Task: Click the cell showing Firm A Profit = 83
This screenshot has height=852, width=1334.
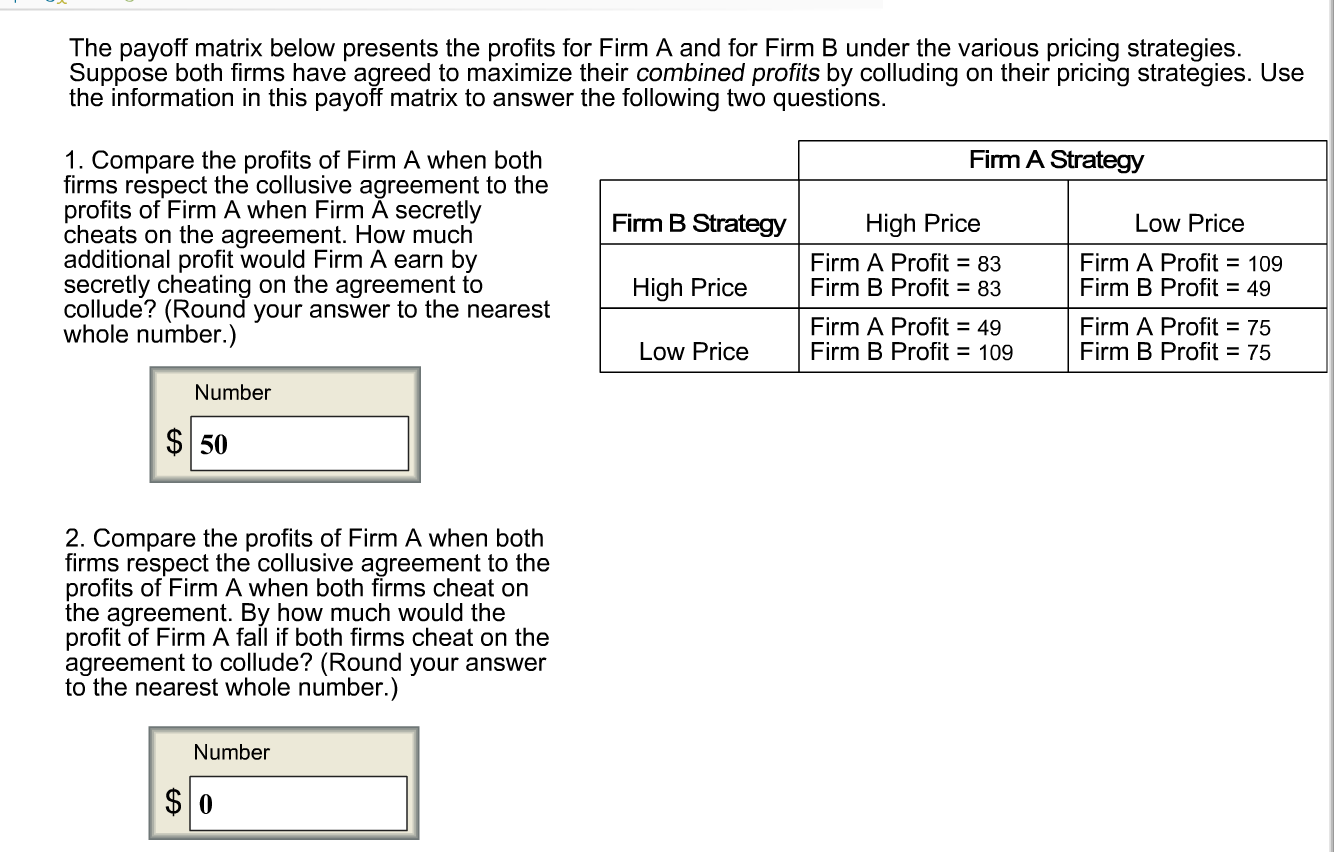Action: point(905,263)
